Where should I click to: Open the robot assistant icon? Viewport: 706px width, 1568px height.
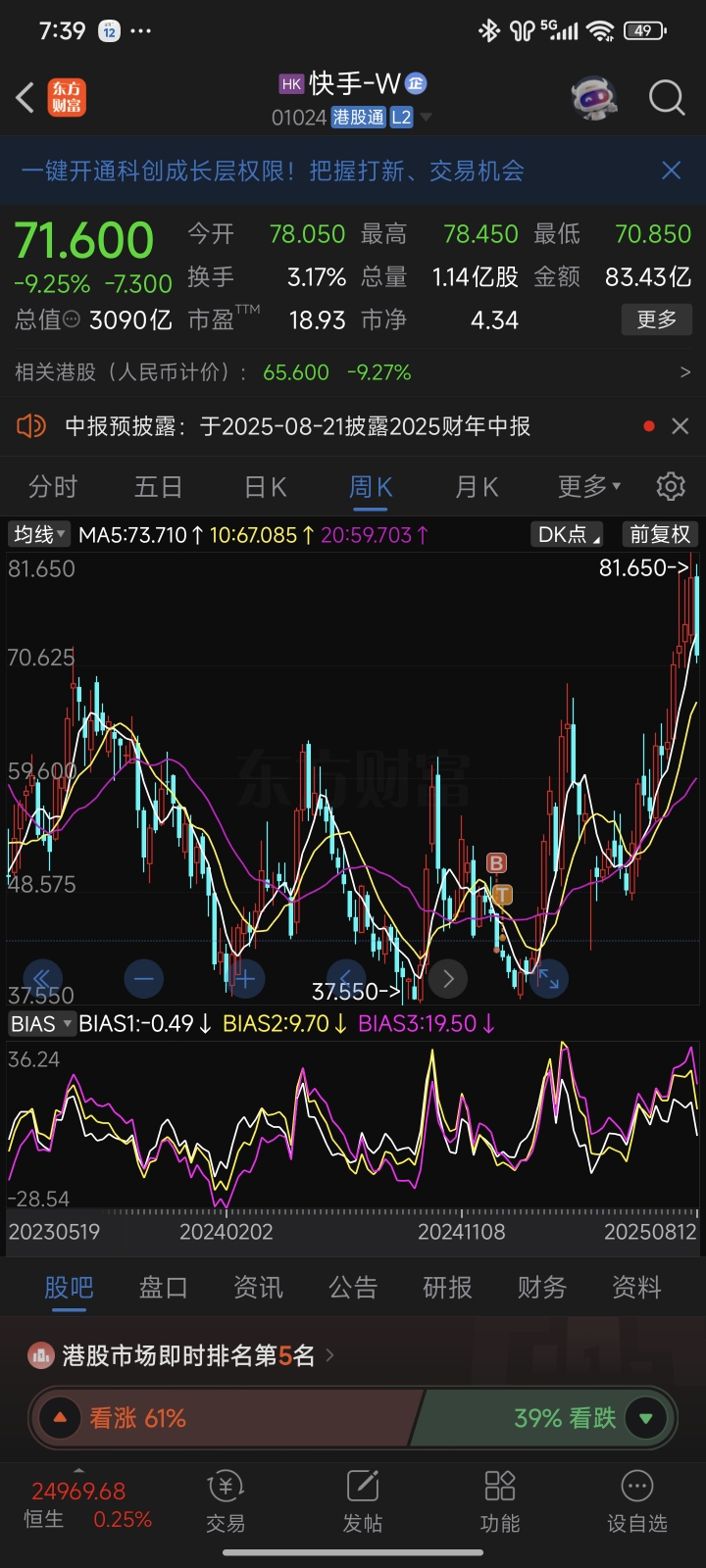coord(594,98)
